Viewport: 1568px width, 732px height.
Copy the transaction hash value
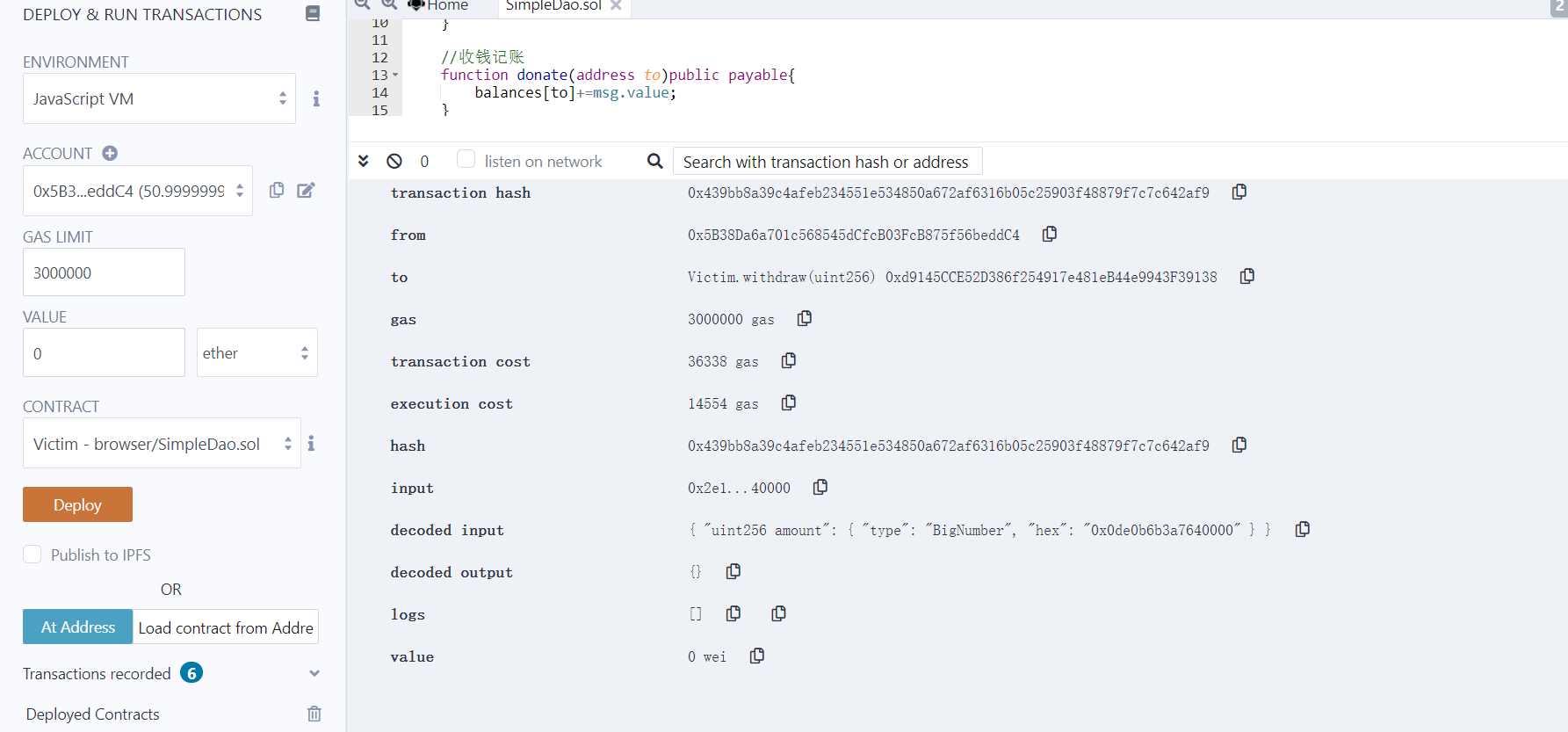point(1239,192)
